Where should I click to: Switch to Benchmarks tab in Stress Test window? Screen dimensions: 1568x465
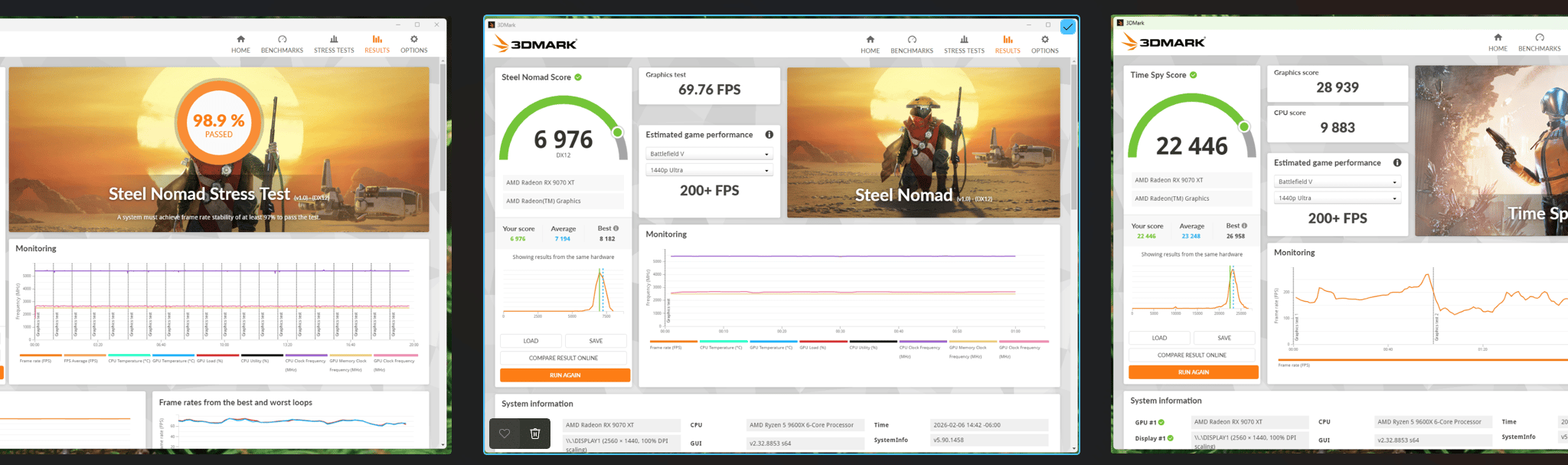(282, 44)
